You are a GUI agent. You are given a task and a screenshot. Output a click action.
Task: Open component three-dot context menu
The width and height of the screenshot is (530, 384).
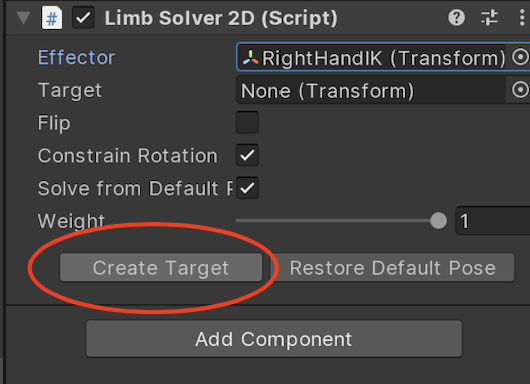click(x=522, y=18)
